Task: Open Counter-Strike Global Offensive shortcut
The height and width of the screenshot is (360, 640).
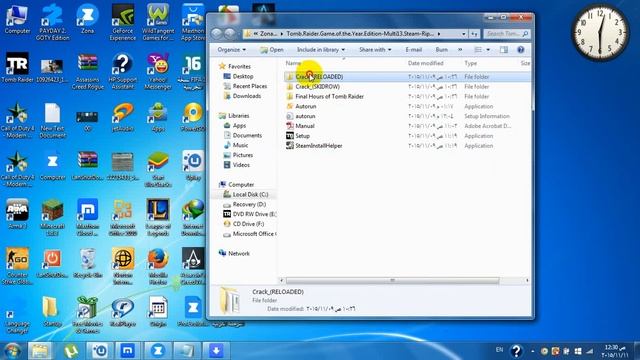Action: [x=17, y=266]
